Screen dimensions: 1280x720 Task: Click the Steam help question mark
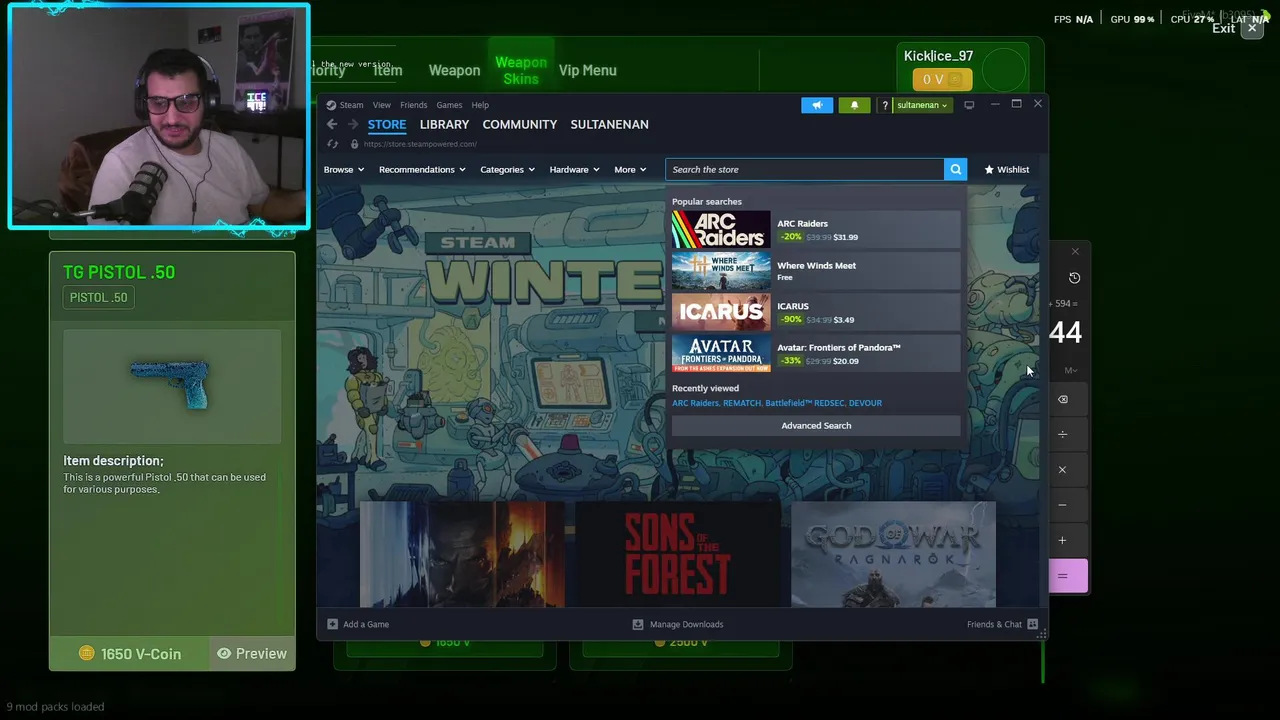[x=884, y=105]
